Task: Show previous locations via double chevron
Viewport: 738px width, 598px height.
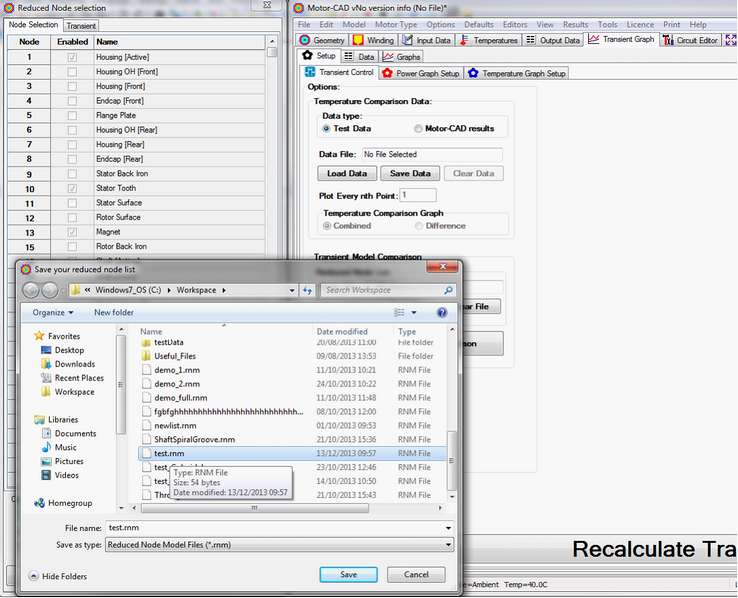Action: pyautogui.click(x=88, y=290)
